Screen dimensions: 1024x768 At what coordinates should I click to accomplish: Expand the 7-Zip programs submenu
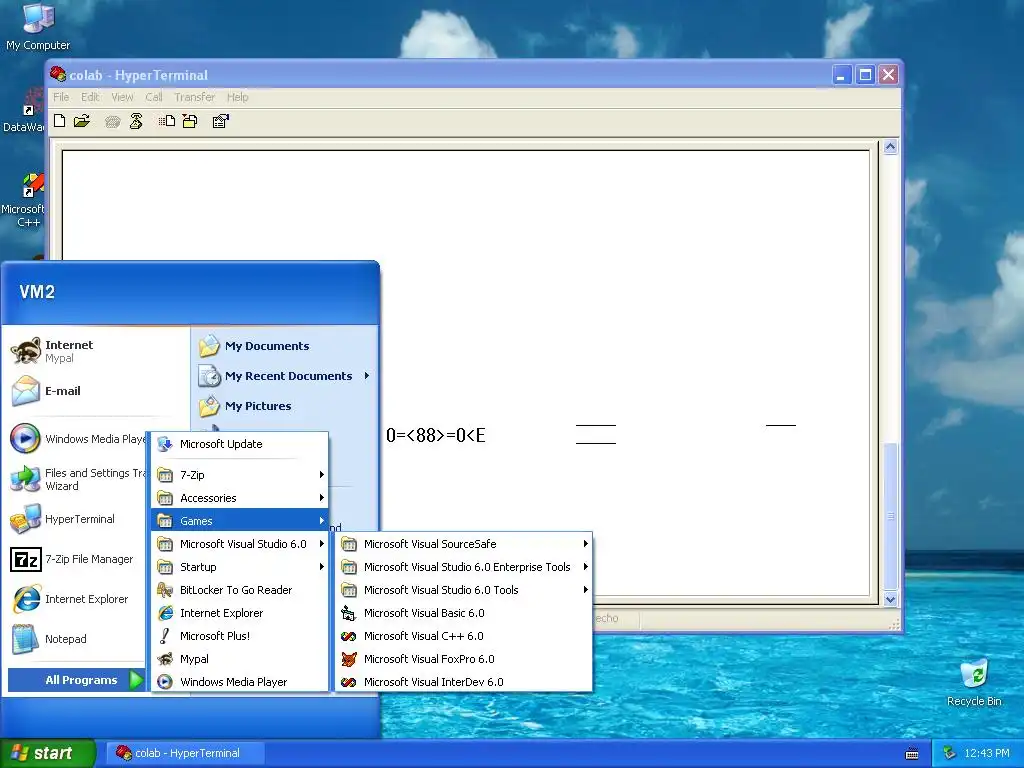(x=240, y=475)
